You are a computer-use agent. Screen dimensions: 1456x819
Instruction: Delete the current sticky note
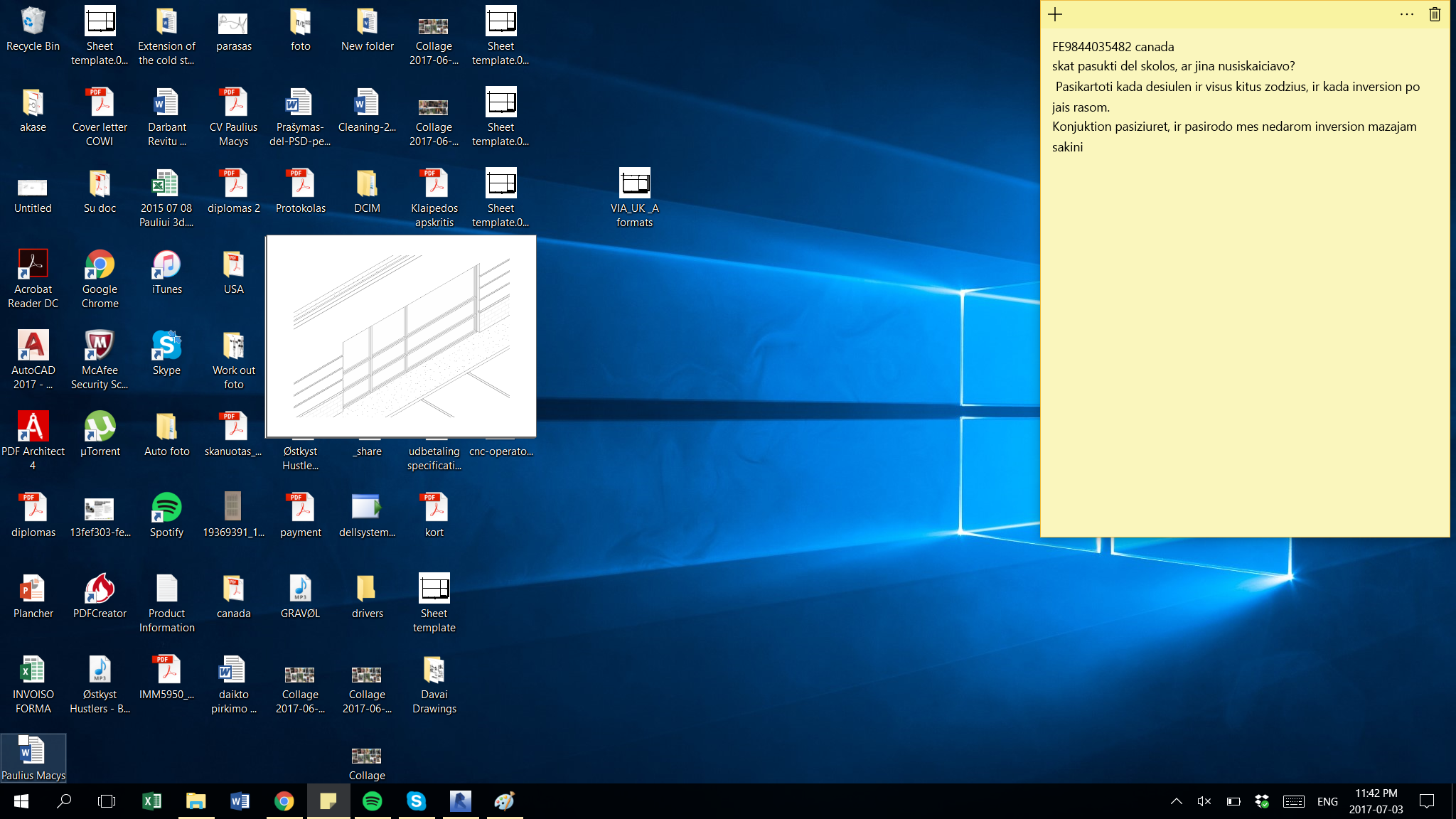click(1435, 14)
